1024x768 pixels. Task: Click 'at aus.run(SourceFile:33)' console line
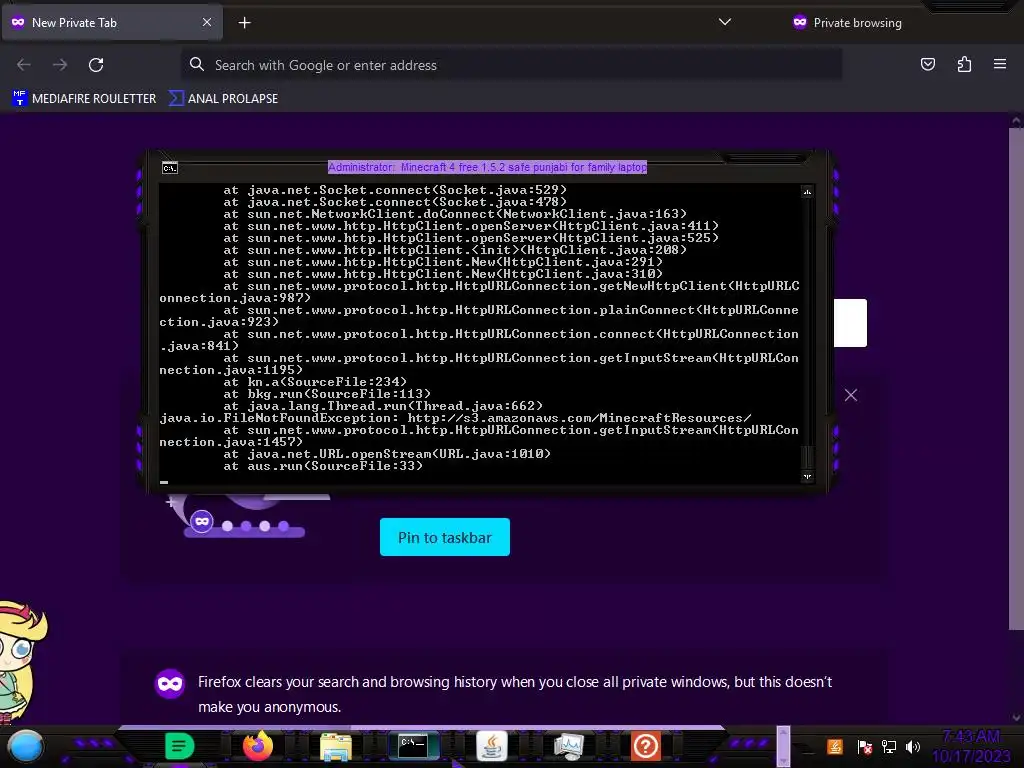pos(323,466)
